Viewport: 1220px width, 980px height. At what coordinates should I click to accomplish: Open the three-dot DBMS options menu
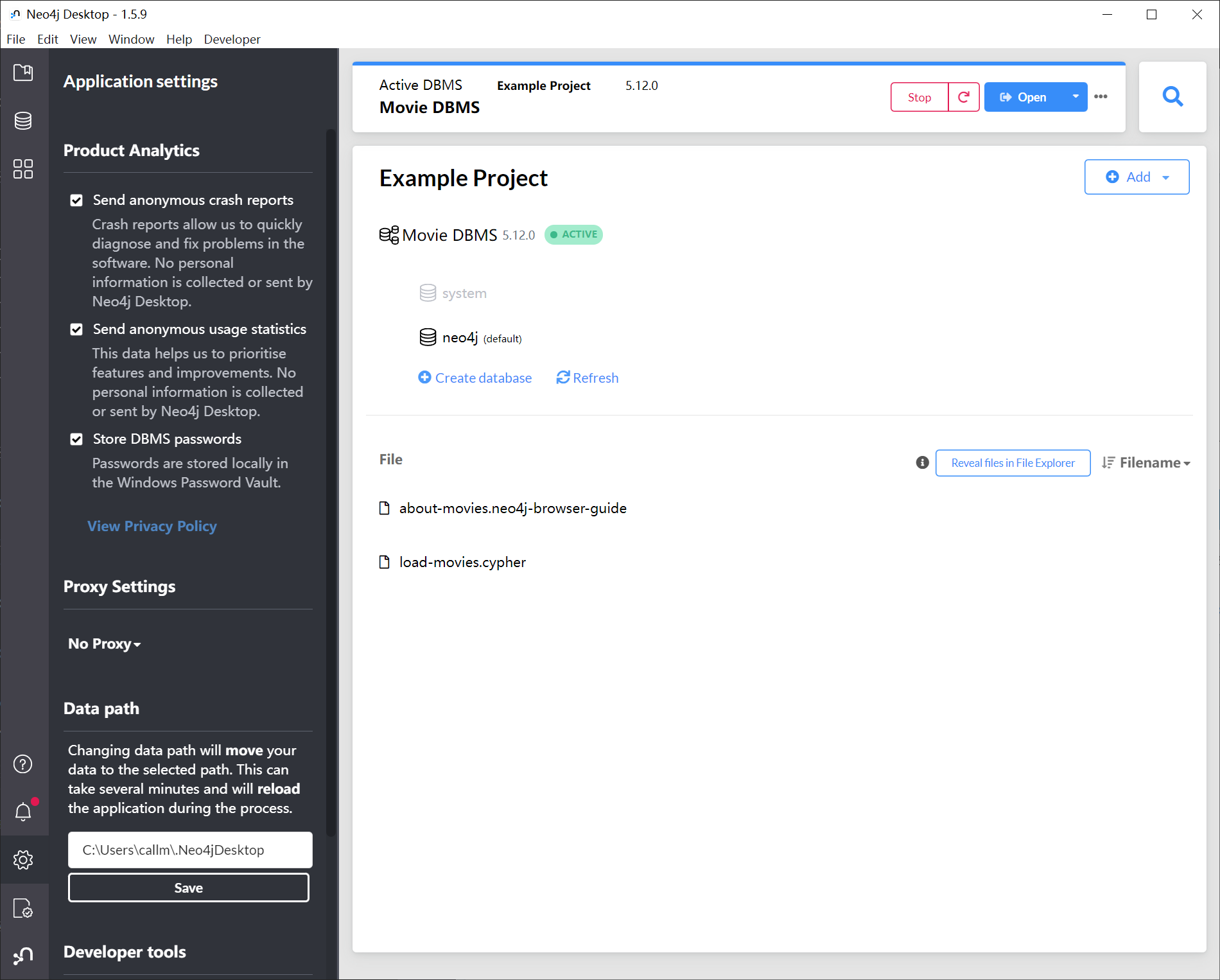(x=1101, y=97)
